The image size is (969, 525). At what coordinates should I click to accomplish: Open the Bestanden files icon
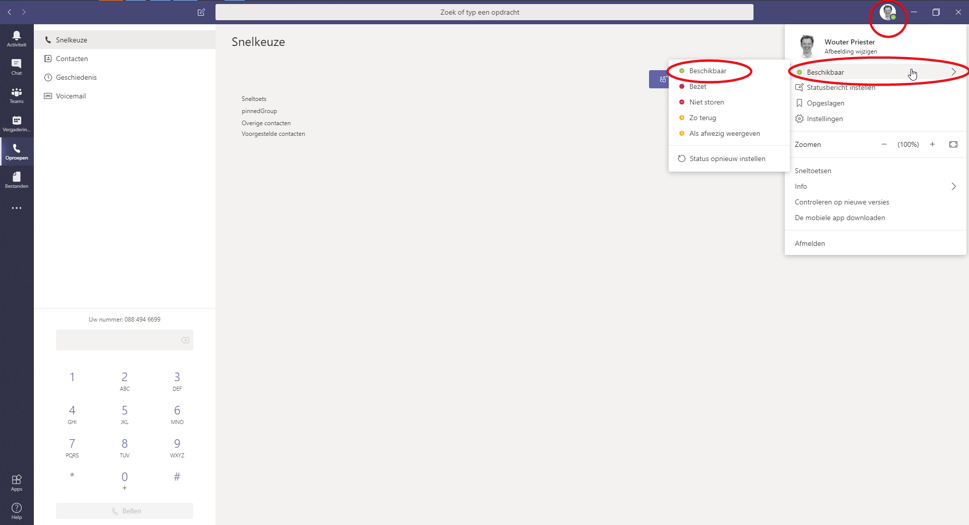click(17, 180)
